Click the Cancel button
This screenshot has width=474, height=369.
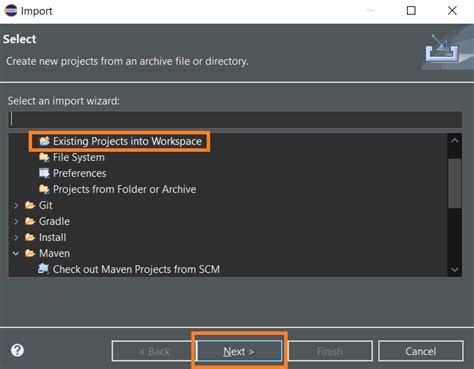pyautogui.click(x=421, y=351)
